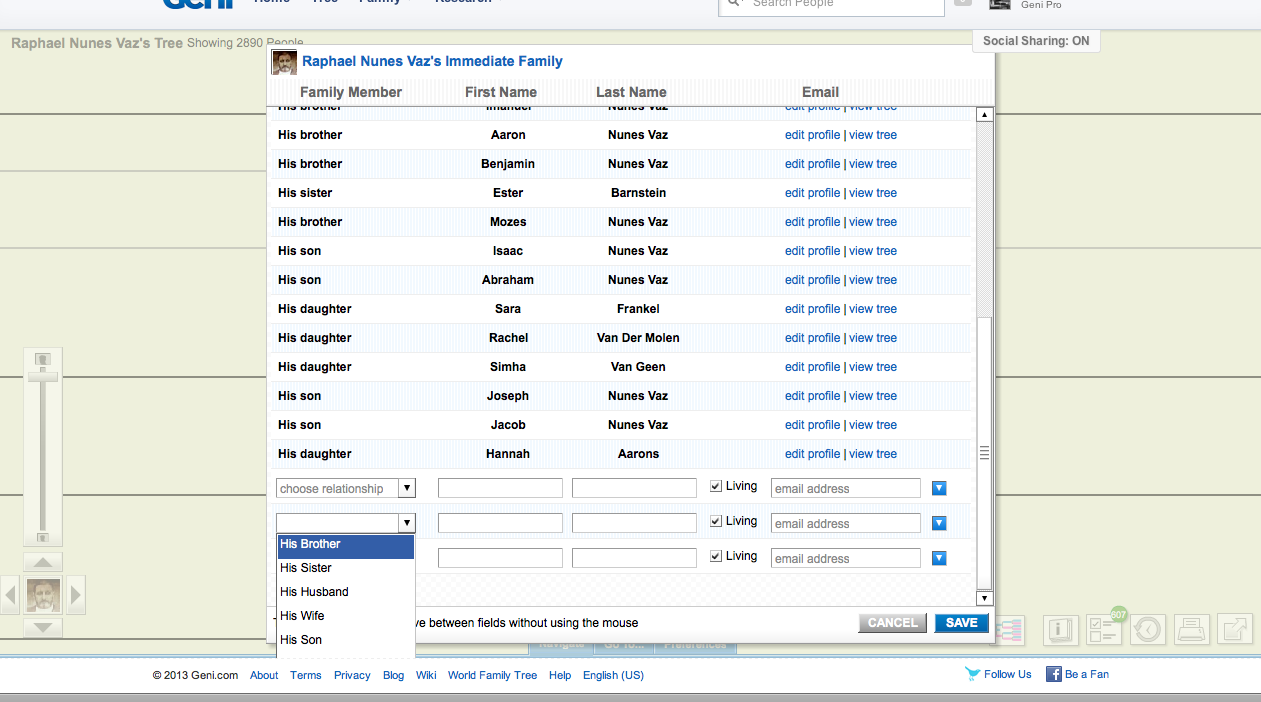1261x702 pixels.
Task: Click the tree revision history icon
Action: tap(1147, 630)
